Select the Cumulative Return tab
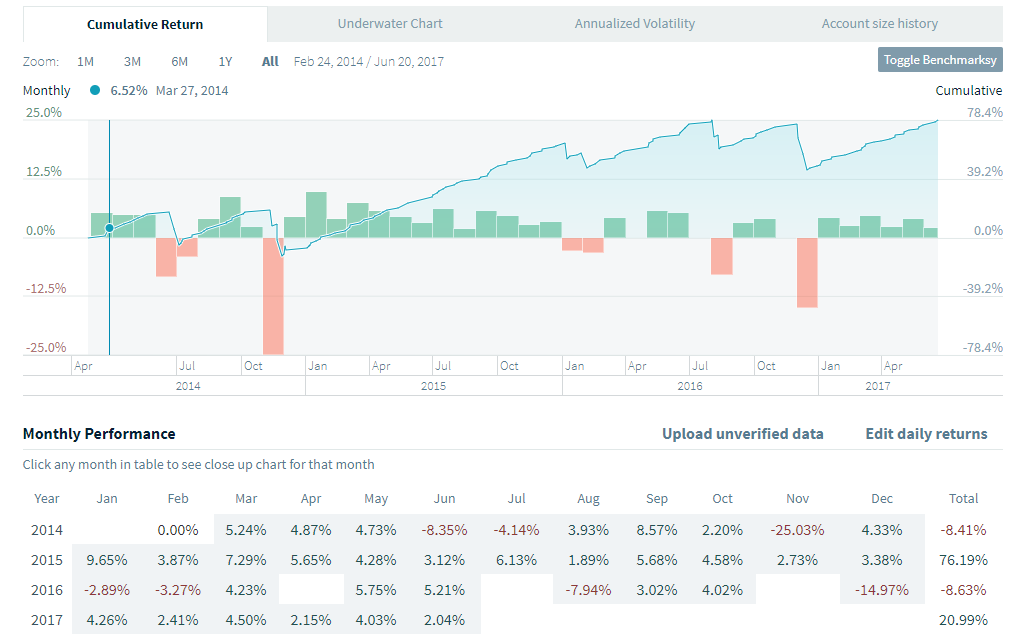The height and width of the screenshot is (644, 1017). (145, 24)
